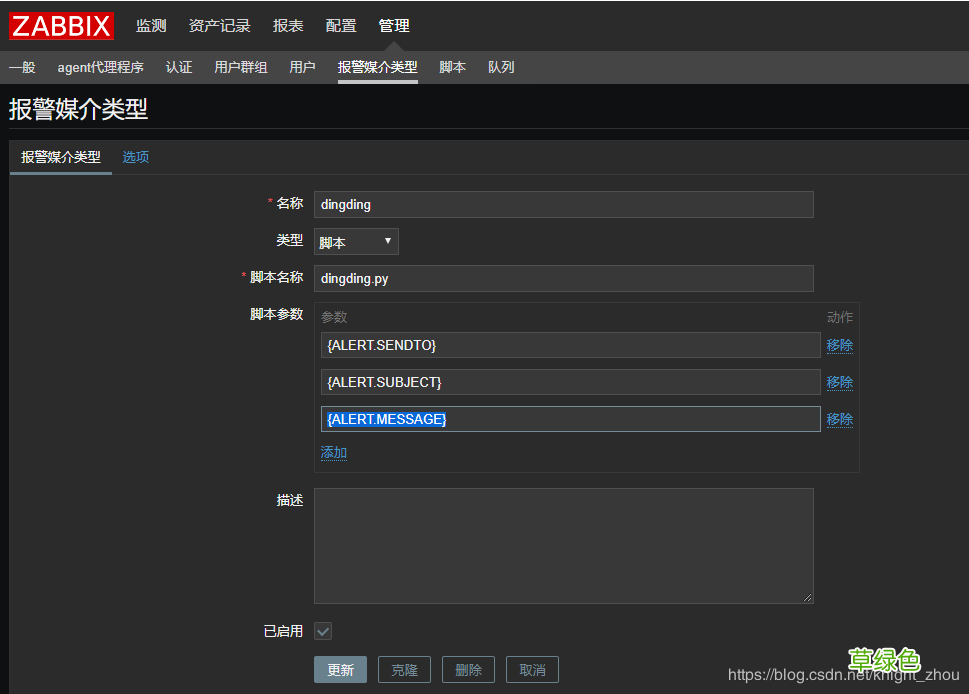Go to the 用户群组 section
Viewport: 969px width, 694px height.
pos(240,67)
